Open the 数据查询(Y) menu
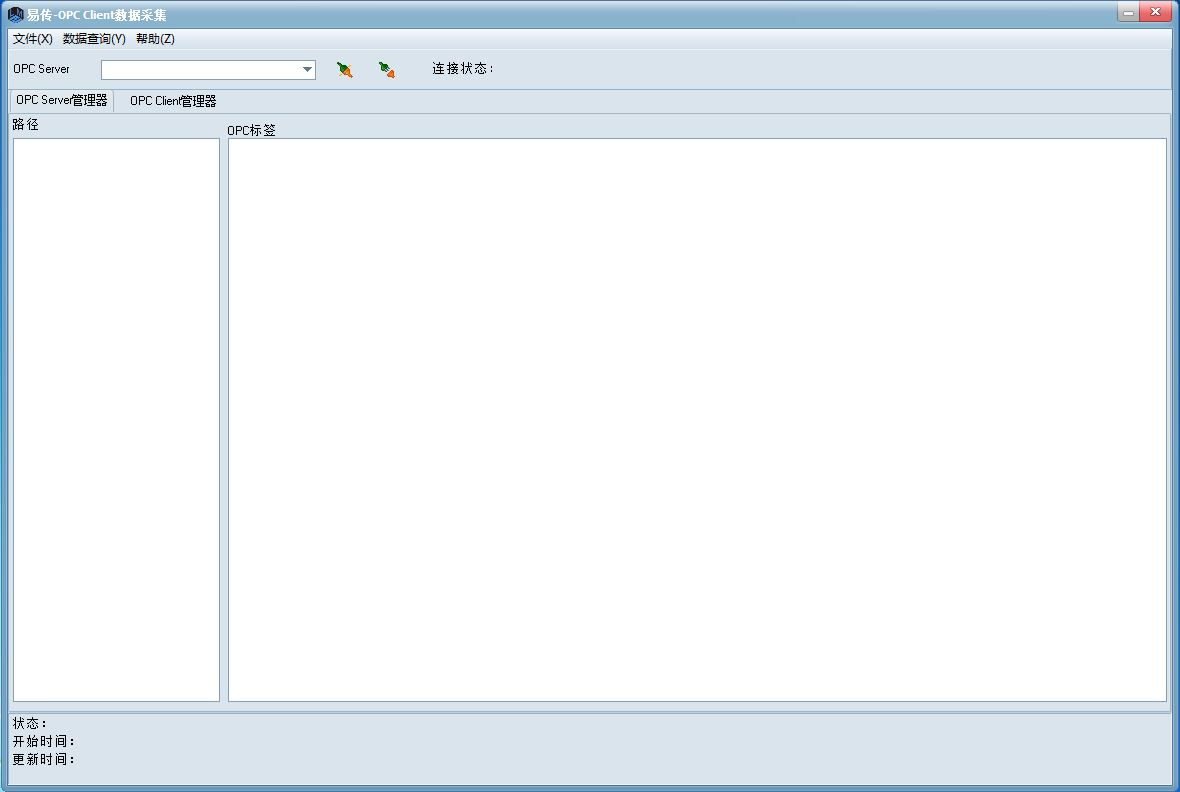This screenshot has height=792, width=1180. pyautogui.click(x=94, y=39)
